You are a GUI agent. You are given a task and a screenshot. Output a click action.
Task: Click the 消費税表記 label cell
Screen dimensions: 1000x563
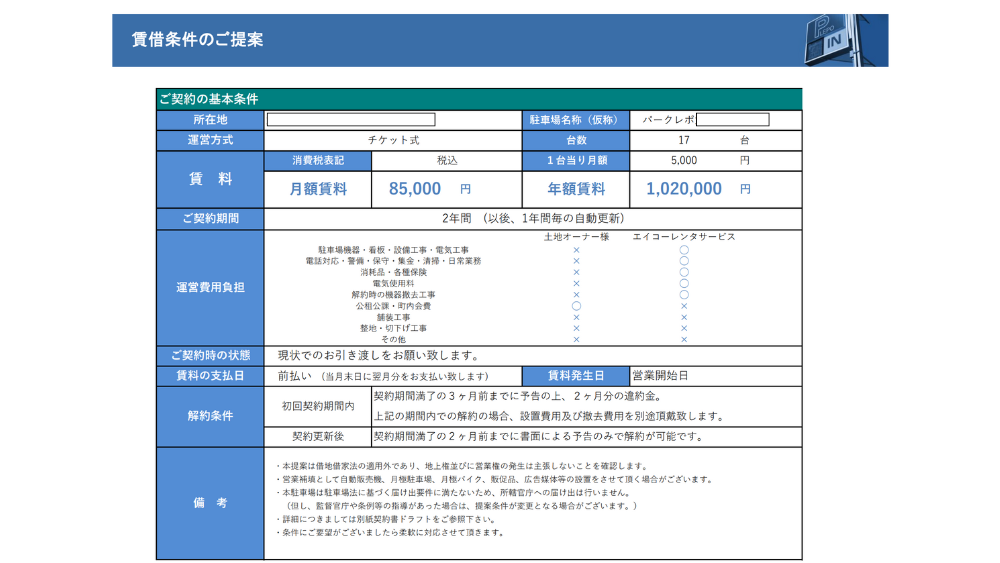[318, 161]
